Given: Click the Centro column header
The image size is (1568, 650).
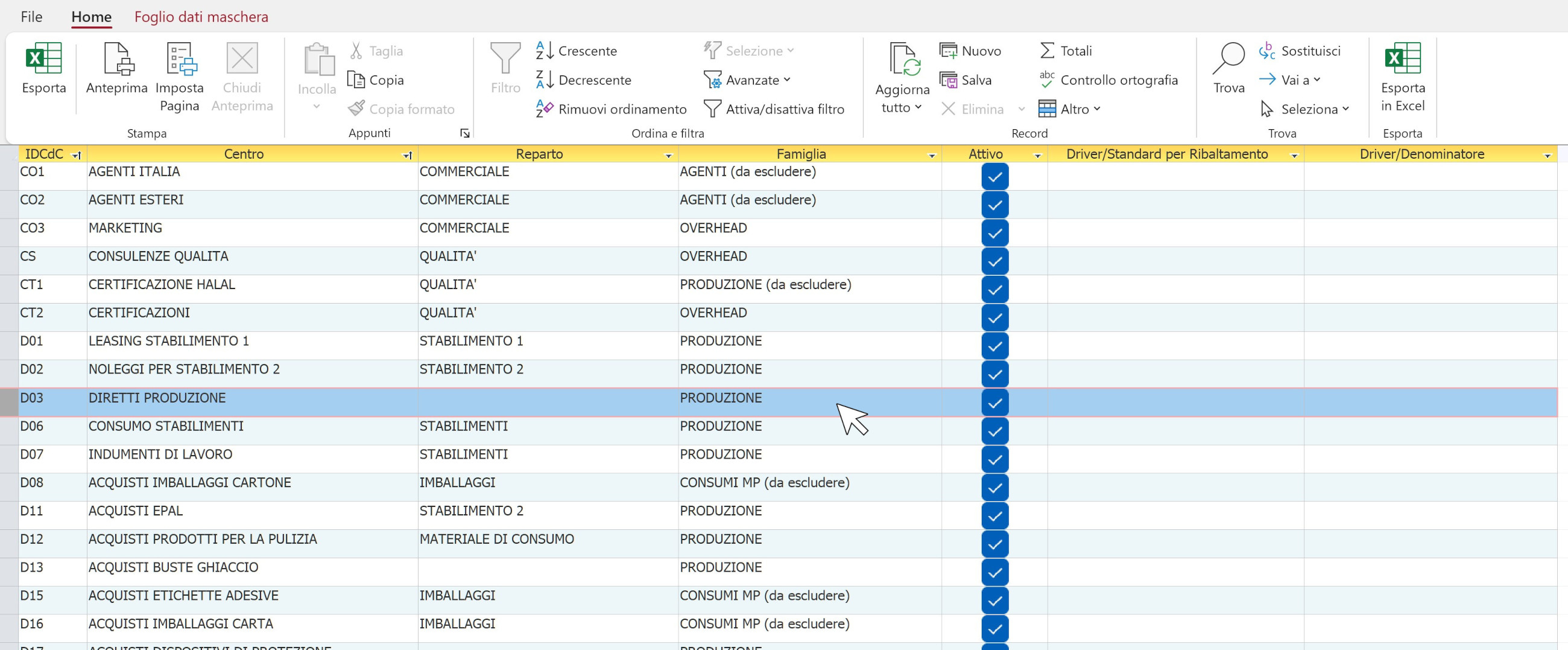Looking at the screenshot, I should click(x=244, y=154).
